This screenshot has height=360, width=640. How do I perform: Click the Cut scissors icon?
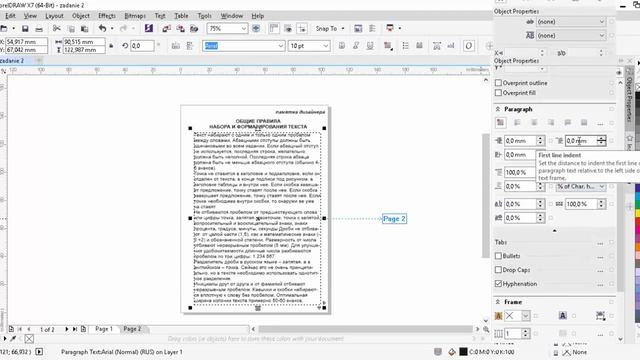[57, 29]
